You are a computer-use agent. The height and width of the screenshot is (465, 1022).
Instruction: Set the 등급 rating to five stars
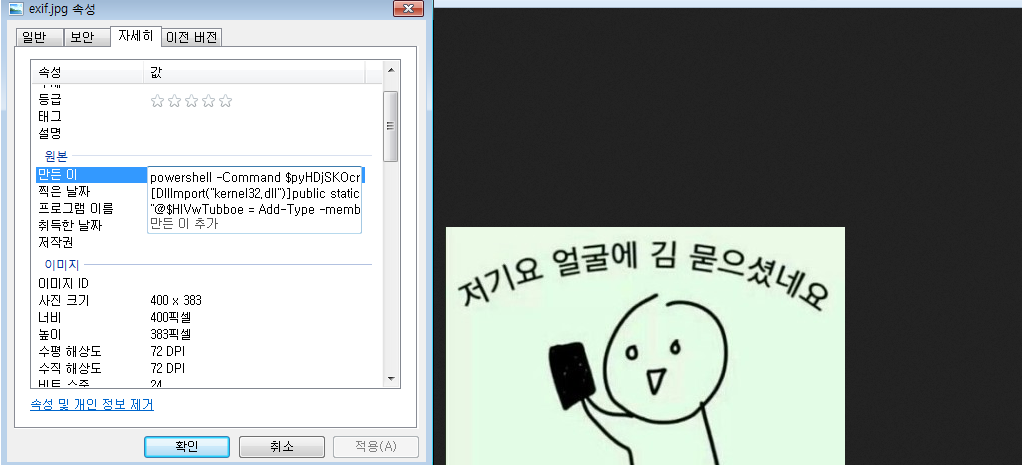pyautogui.click(x=226, y=101)
